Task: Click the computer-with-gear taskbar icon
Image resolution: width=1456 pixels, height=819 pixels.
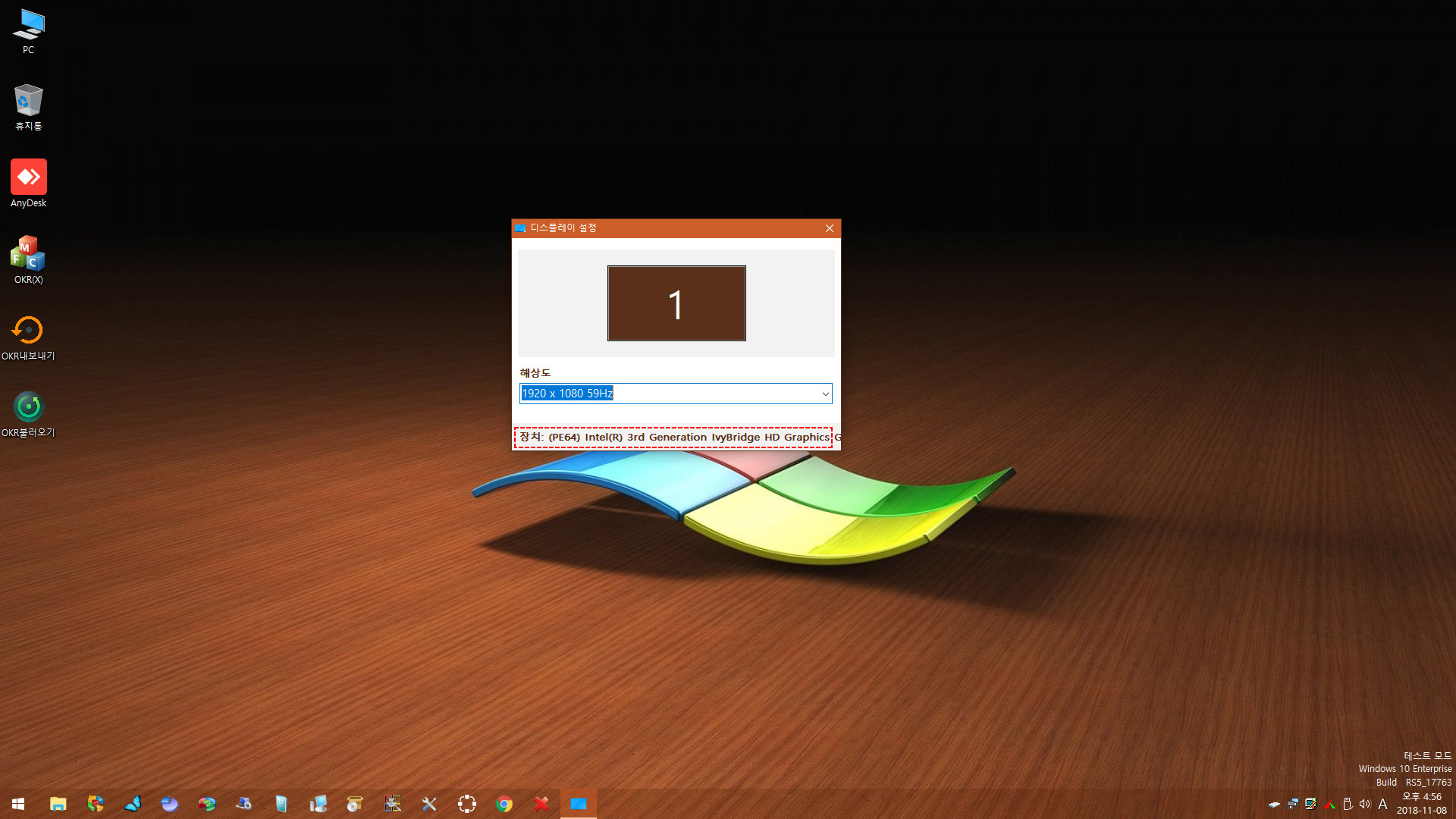Action: point(243,804)
